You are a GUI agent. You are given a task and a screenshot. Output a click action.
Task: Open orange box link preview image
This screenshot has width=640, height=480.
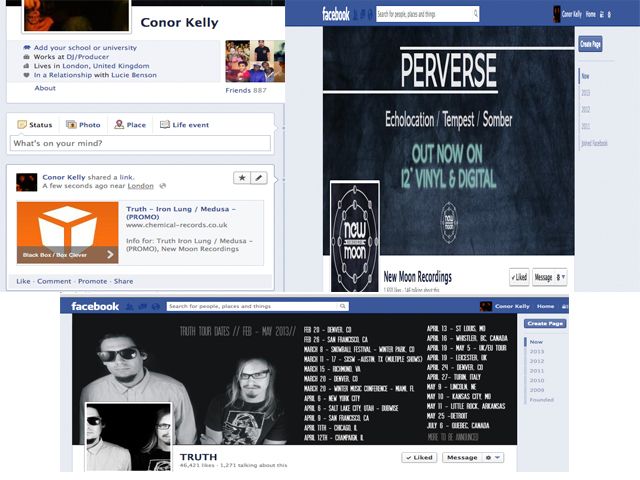tap(67, 232)
